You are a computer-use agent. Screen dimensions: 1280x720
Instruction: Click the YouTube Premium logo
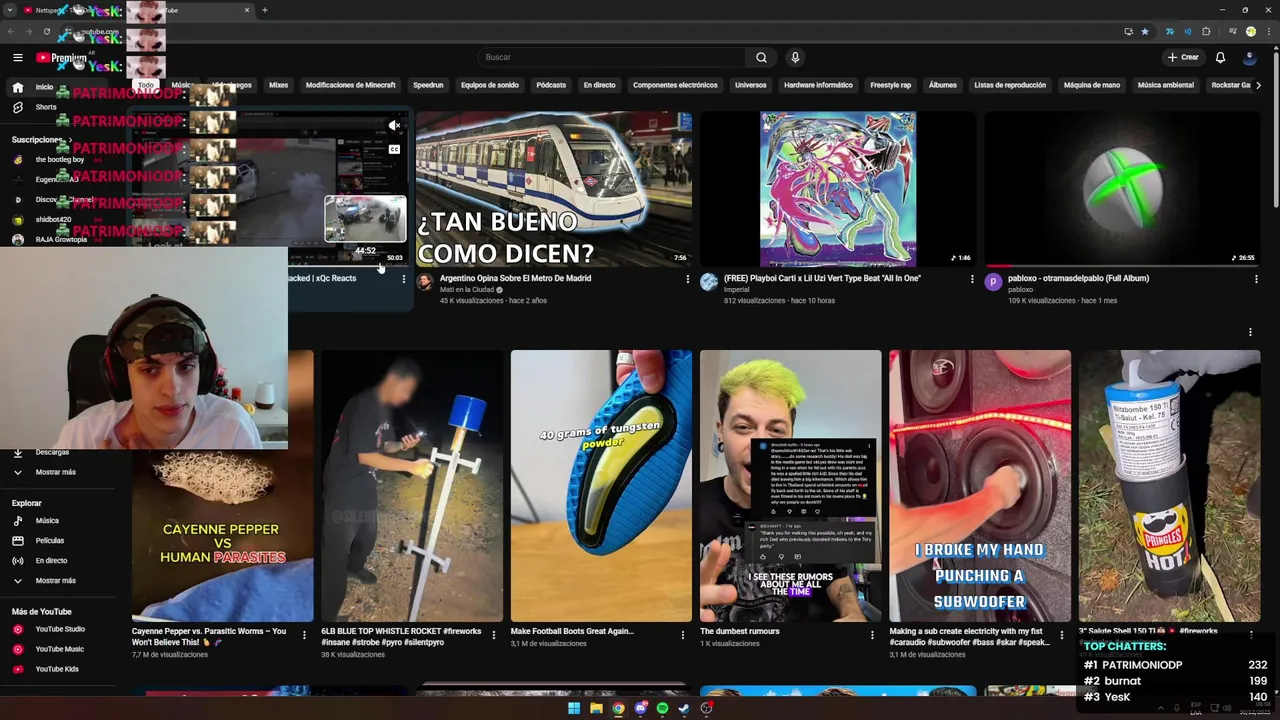(x=60, y=57)
